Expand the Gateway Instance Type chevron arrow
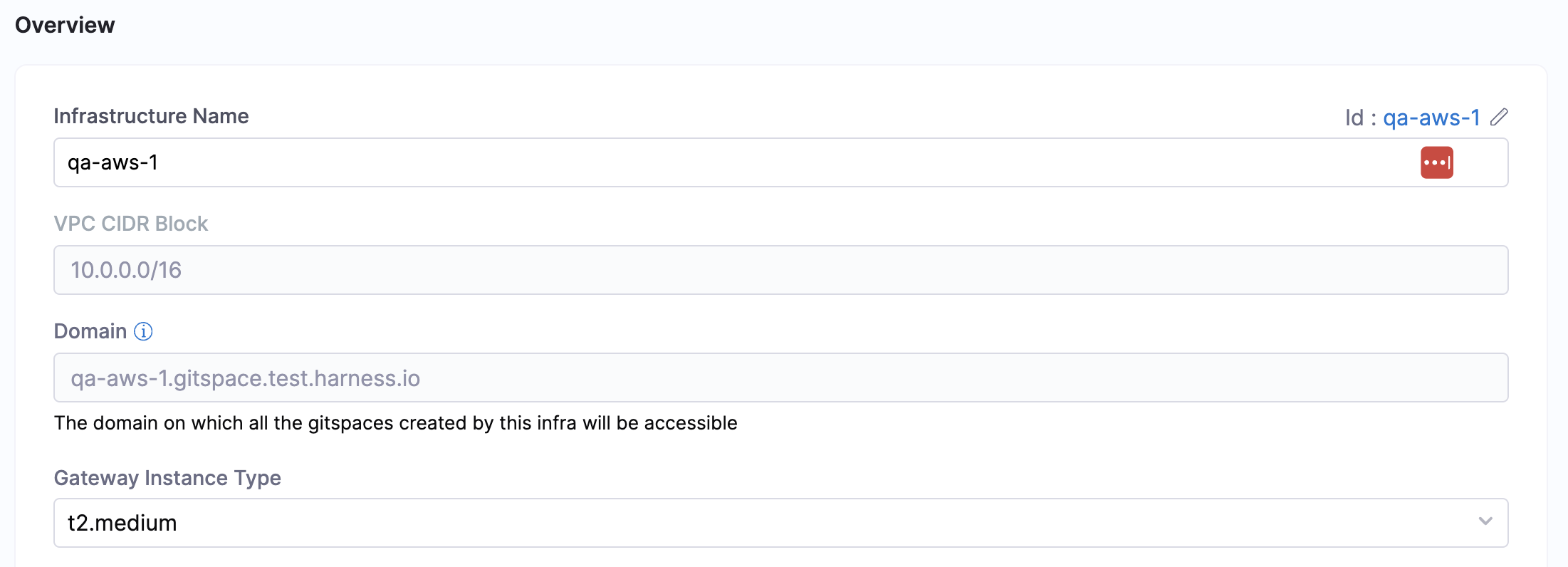Screen dimensions: 1568x567 tap(1485, 522)
